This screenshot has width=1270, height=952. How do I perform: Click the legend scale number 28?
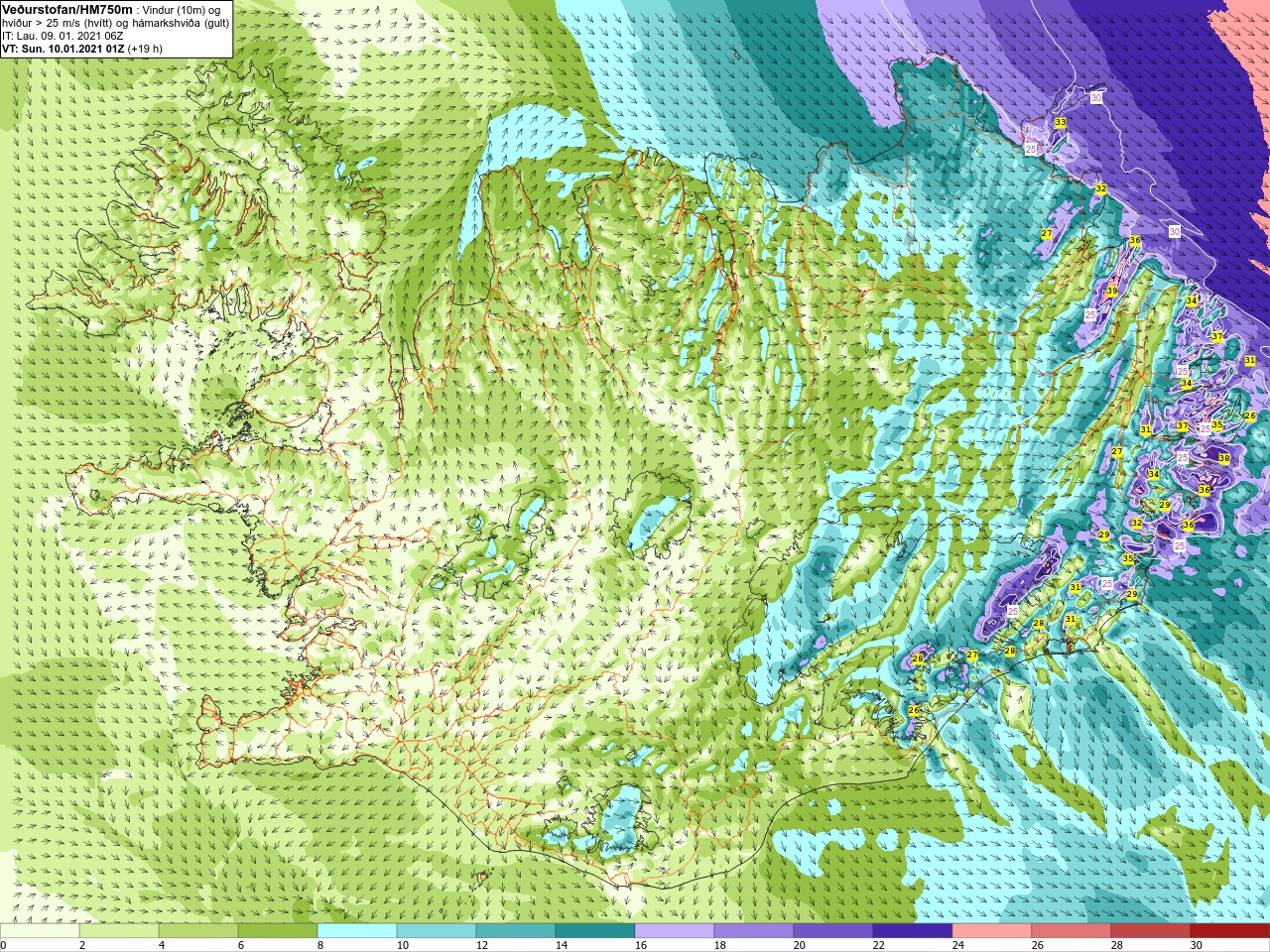click(x=1117, y=945)
